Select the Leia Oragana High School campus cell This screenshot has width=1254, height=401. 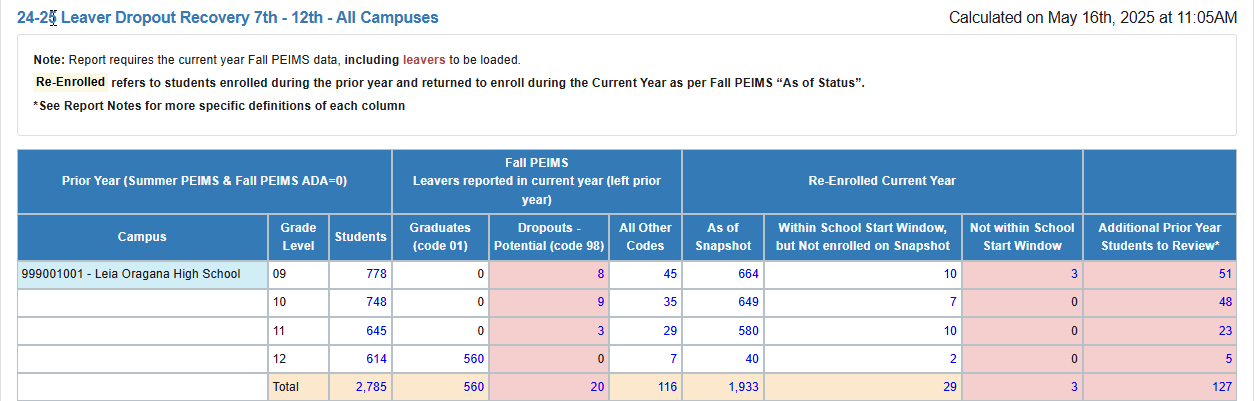(x=142, y=273)
